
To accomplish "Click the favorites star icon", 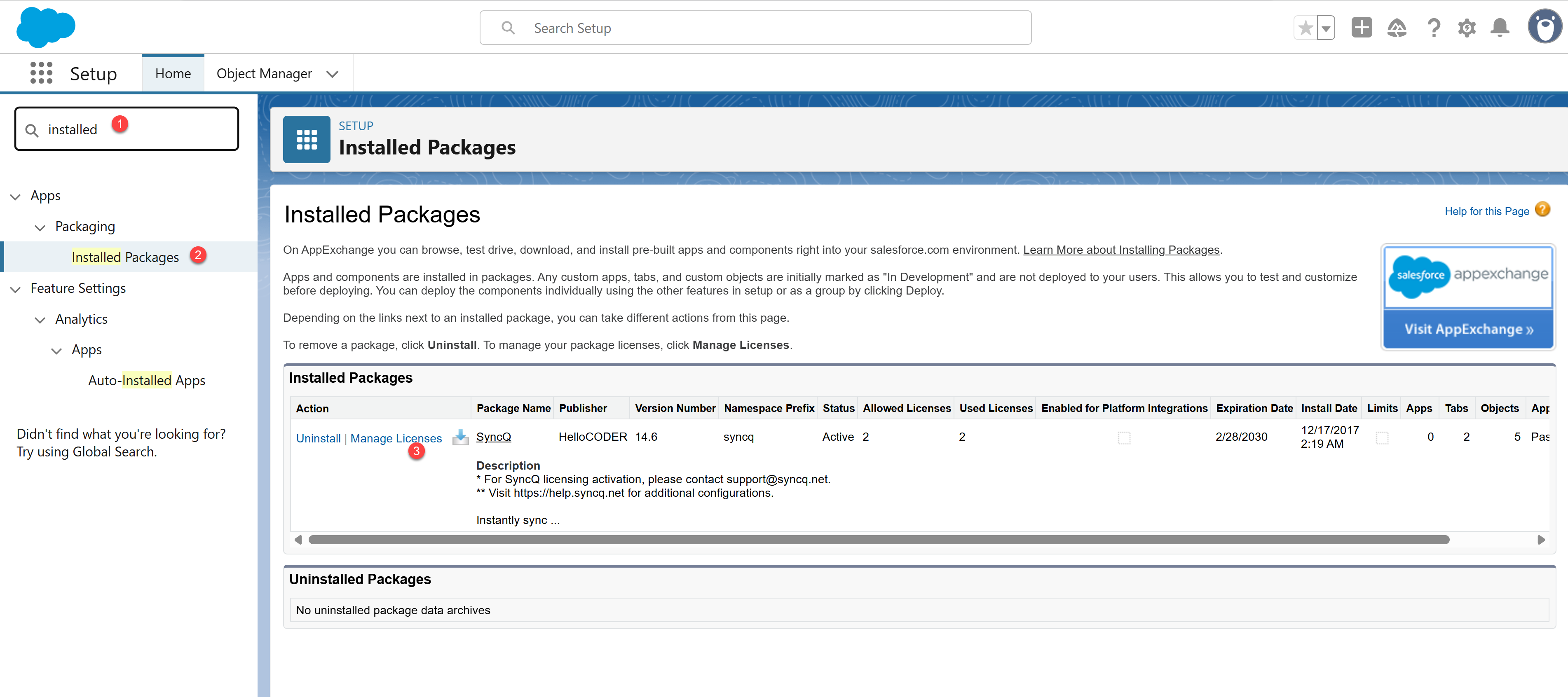I will (x=1305, y=28).
